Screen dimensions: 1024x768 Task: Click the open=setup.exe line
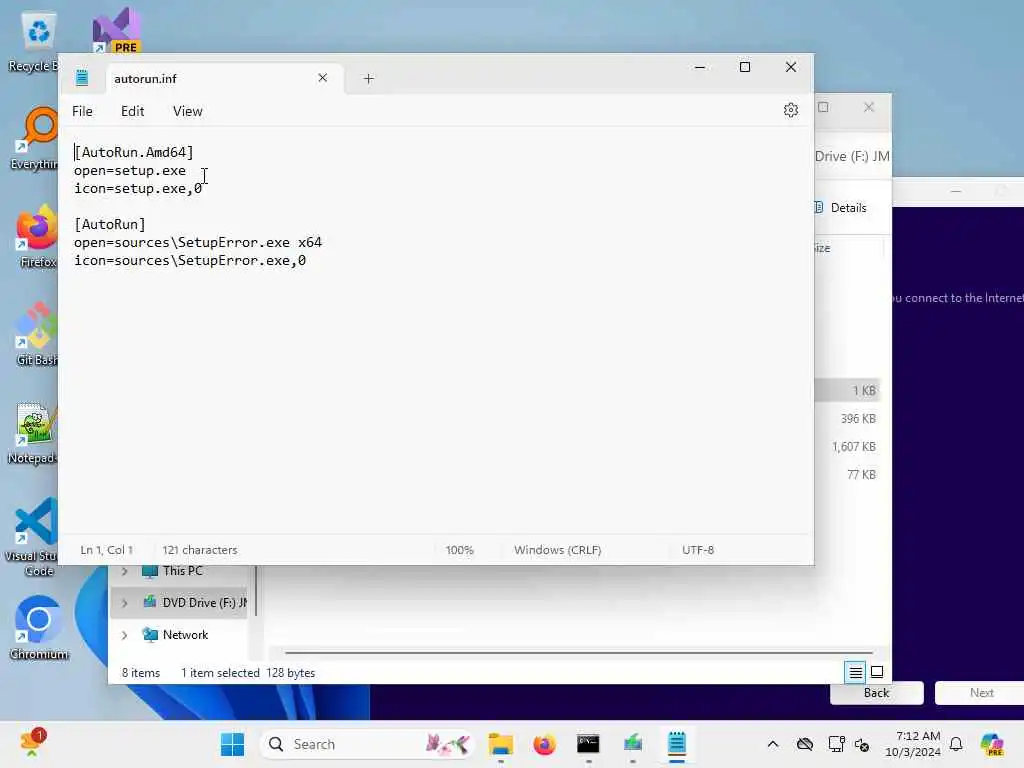pyautogui.click(x=130, y=170)
